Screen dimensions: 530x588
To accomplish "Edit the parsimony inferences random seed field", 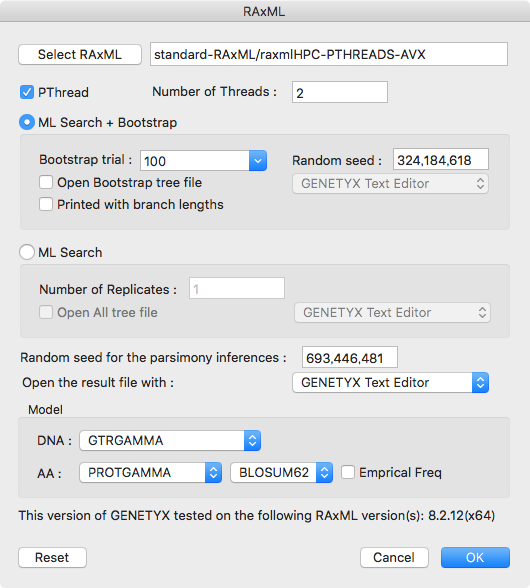I will (350, 357).
